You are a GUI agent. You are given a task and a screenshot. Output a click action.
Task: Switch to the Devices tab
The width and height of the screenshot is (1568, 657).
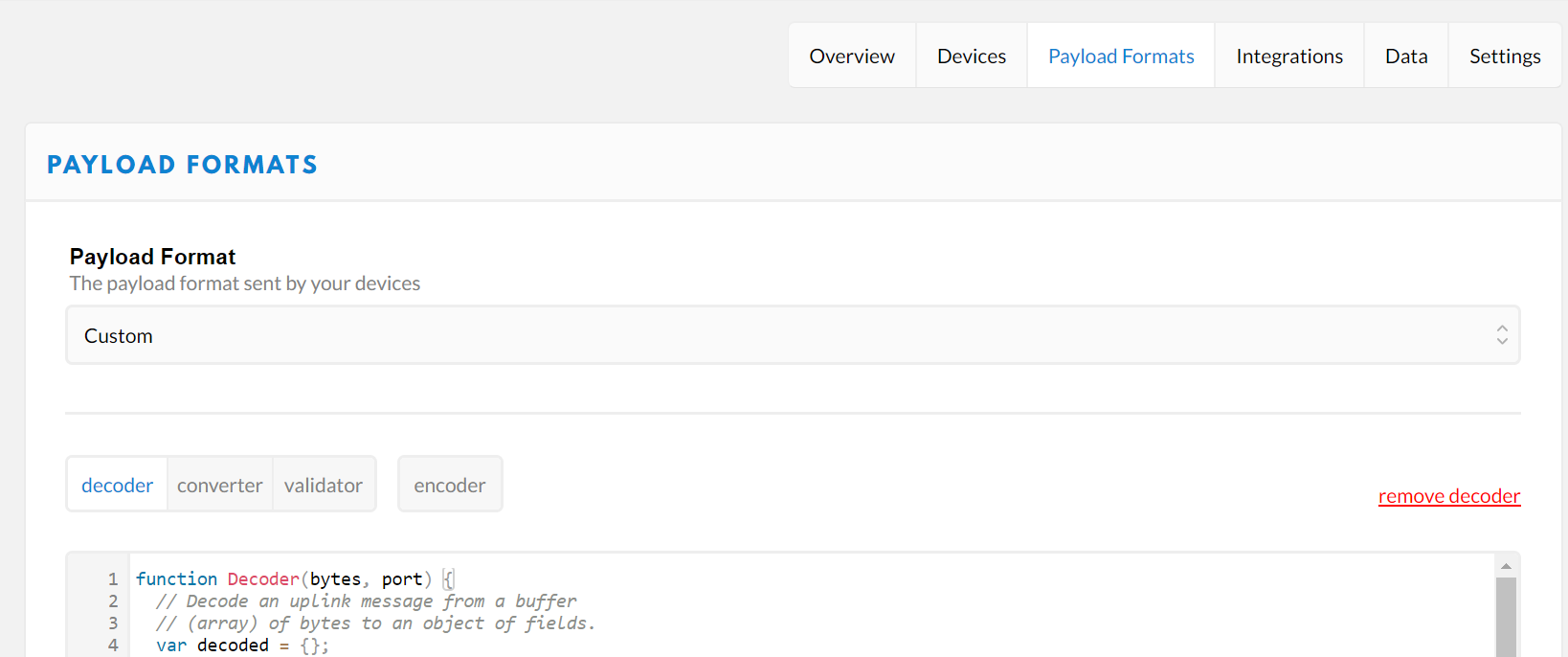click(x=971, y=57)
